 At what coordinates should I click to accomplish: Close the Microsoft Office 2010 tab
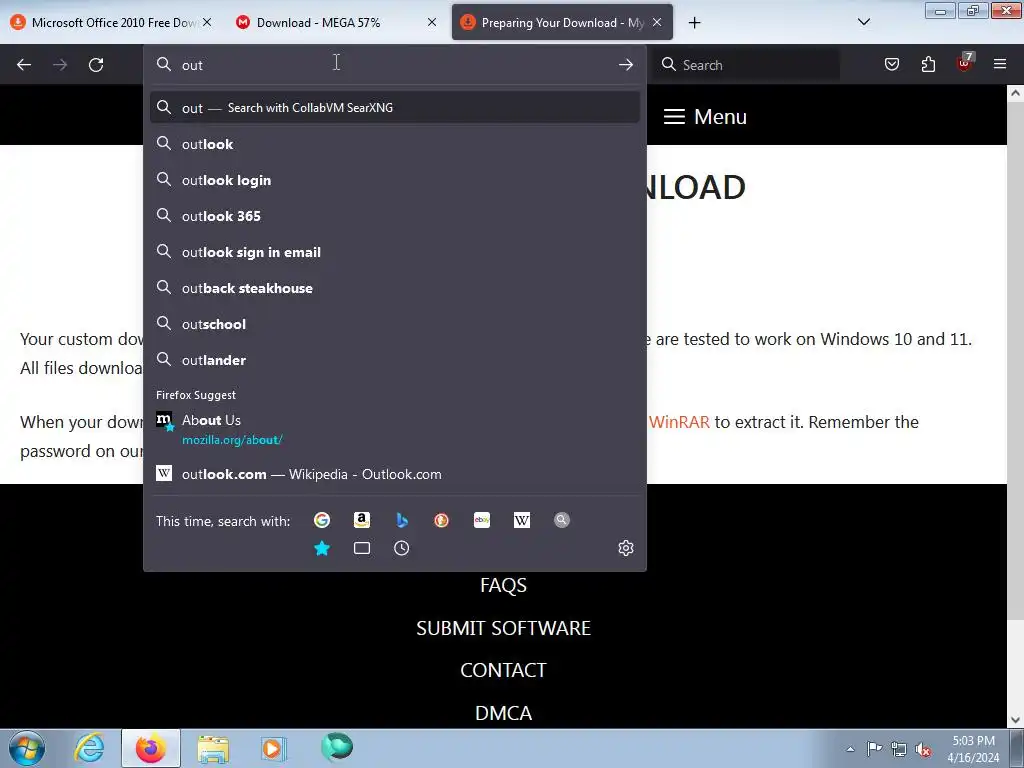coord(207,22)
